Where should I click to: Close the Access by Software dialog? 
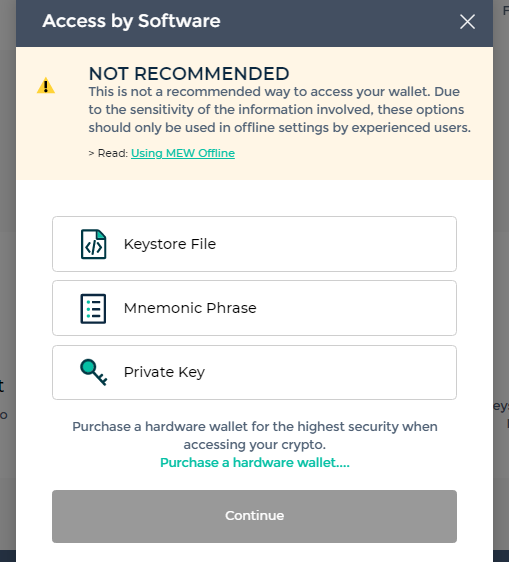[x=467, y=22]
